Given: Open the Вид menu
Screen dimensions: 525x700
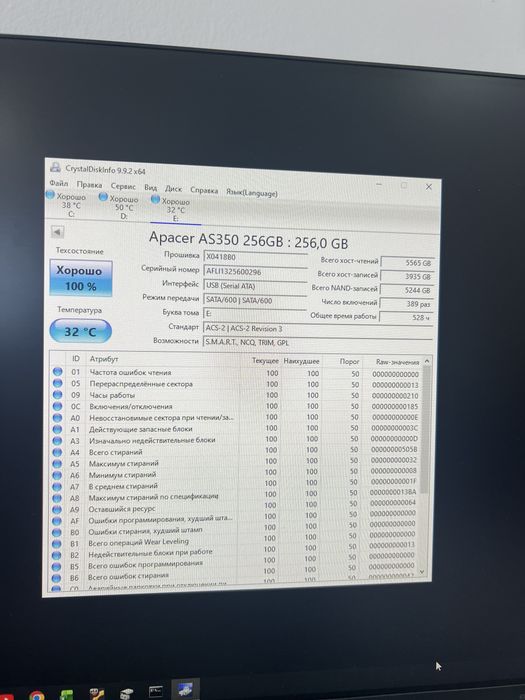Looking at the screenshot, I should (x=150, y=188).
